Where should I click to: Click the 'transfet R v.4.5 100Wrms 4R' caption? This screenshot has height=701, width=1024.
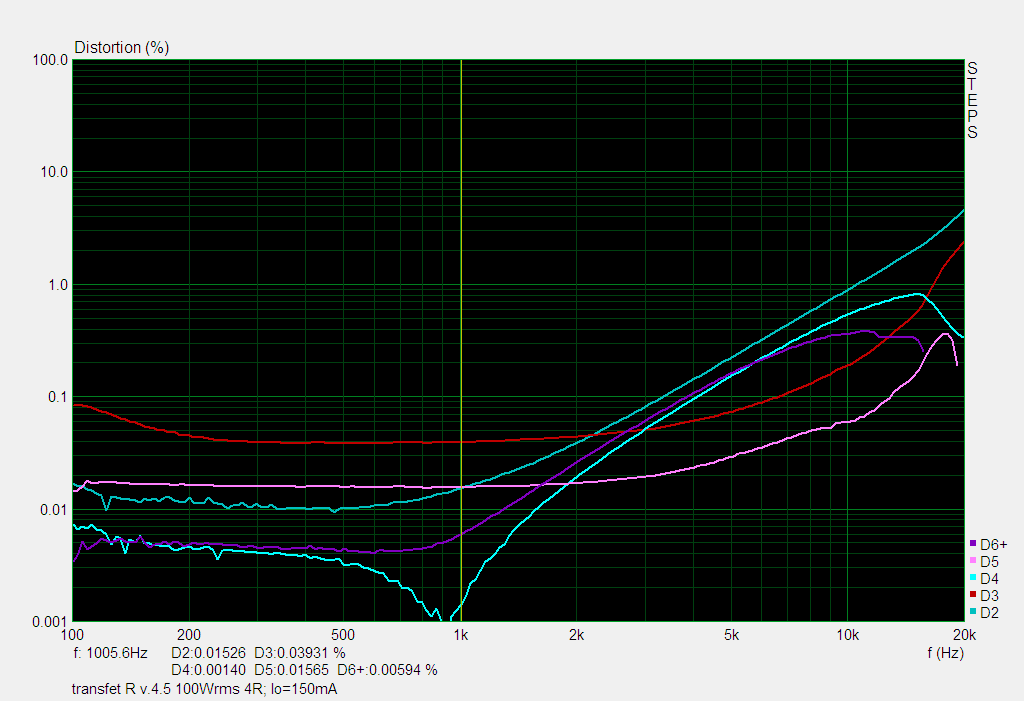169,689
